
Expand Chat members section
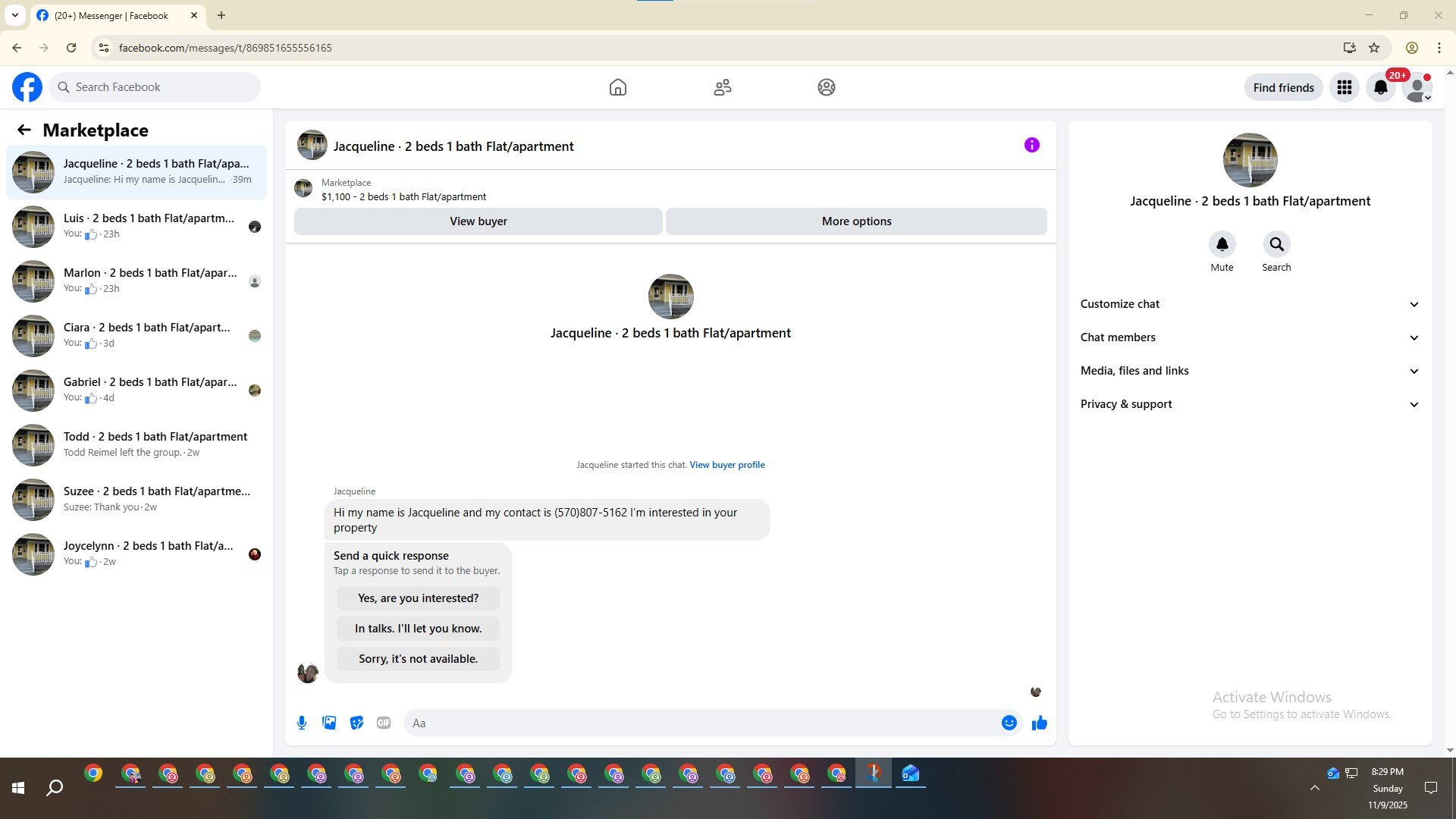point(1250,337)
